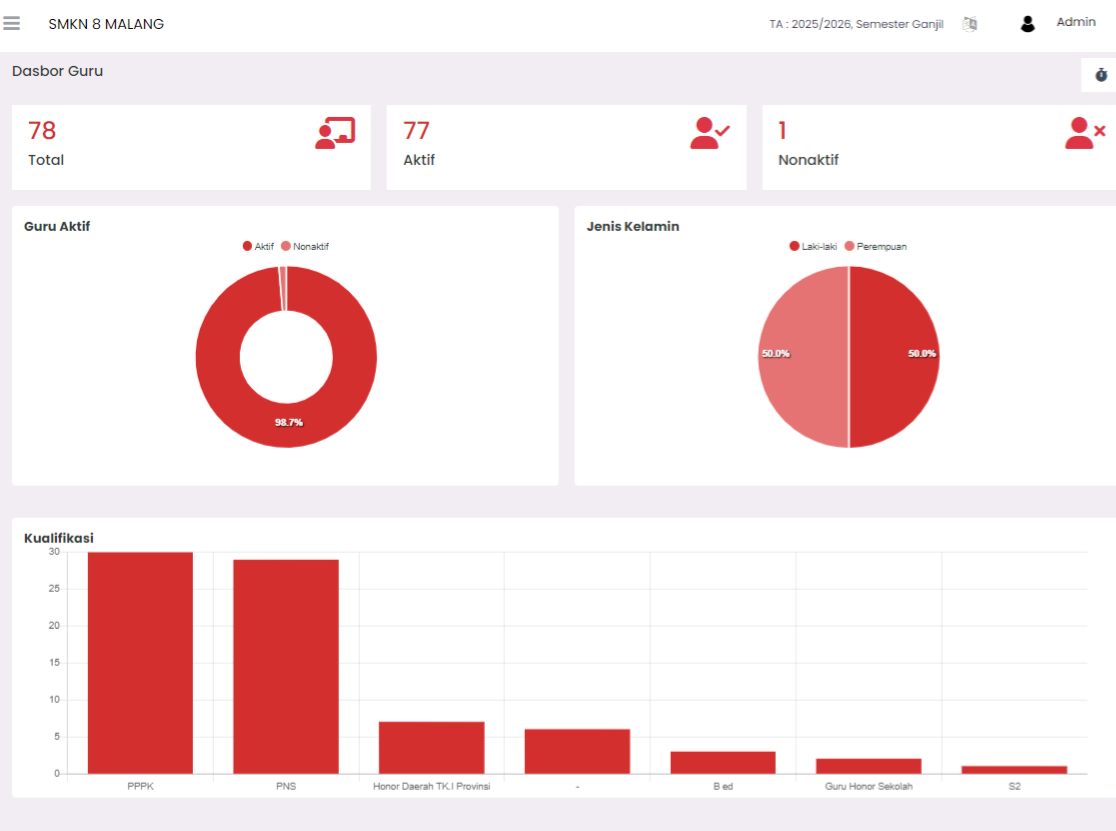This screenshot has height=831, width=1116.
Task: Click the user-check icon in Aktif card
Action: [710, 133]
